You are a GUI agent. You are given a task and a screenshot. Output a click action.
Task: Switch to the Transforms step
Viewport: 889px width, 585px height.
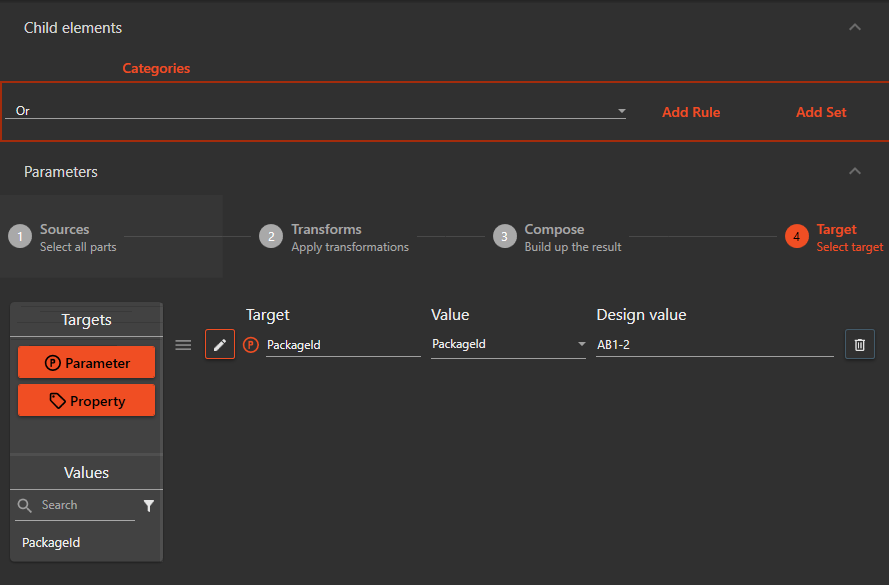[269, 236]
